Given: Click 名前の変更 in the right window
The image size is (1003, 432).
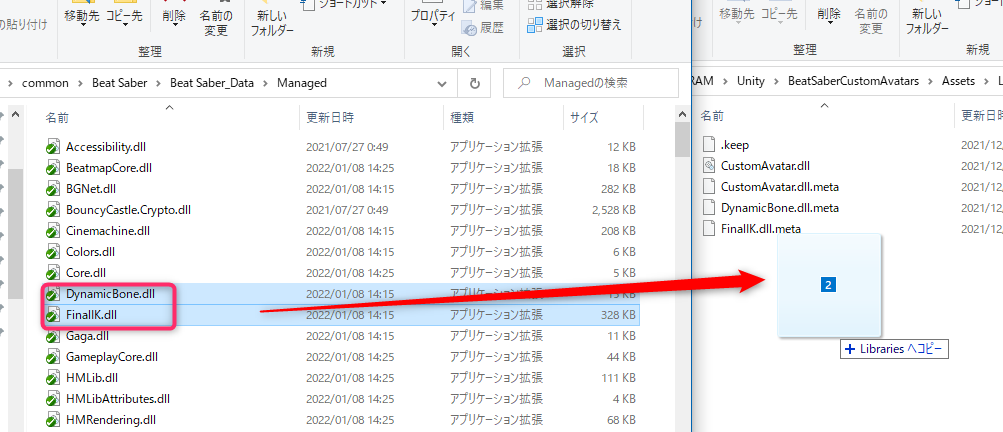Looking at the screenshot, I should click(x=871, y=20).
